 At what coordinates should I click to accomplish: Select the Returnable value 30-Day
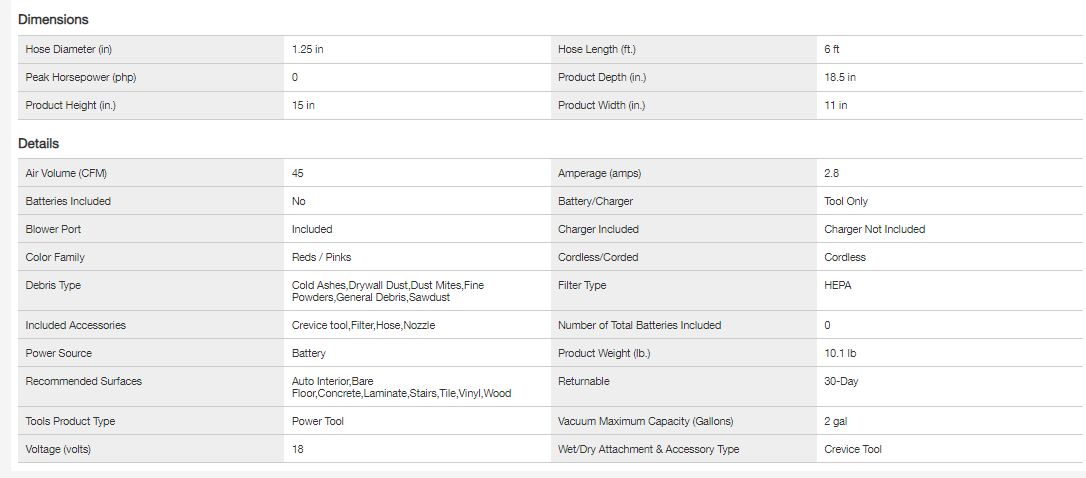pyautogui.click(x=842, y=381)
